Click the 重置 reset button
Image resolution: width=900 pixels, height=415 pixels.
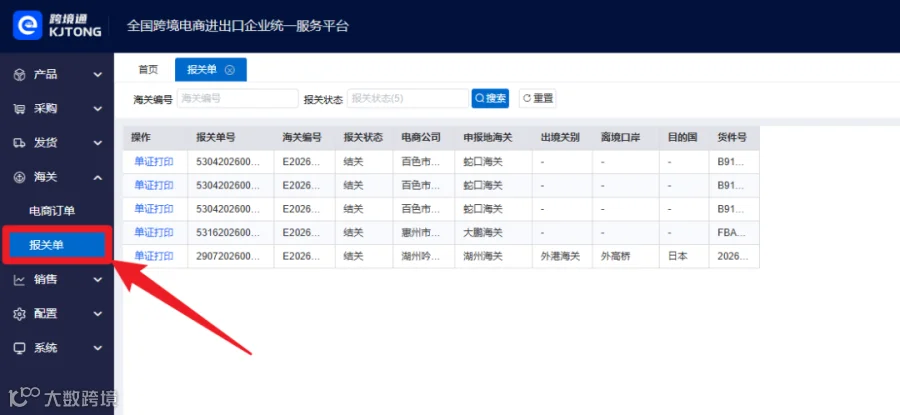coord(538,98)
